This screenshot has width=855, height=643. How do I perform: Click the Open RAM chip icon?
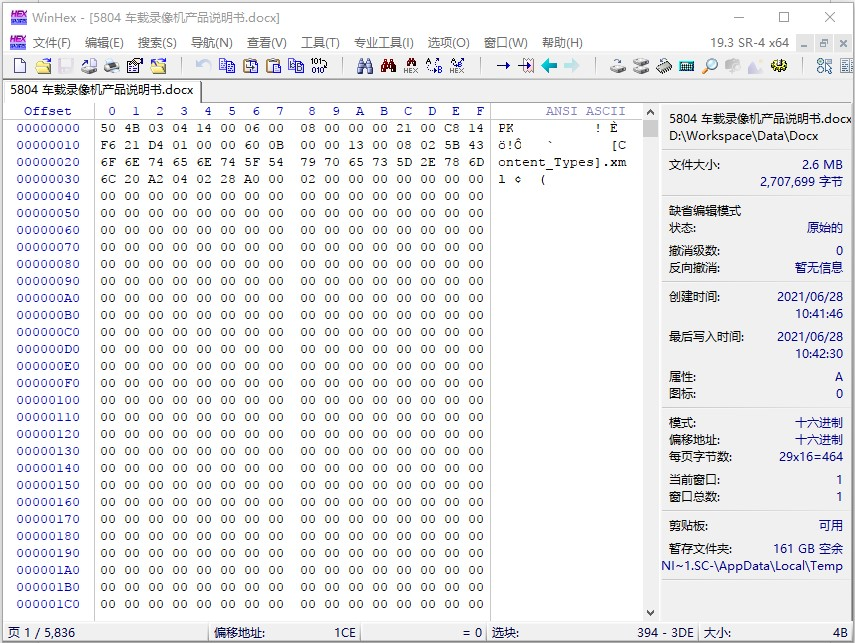click(x=664, y=66)
